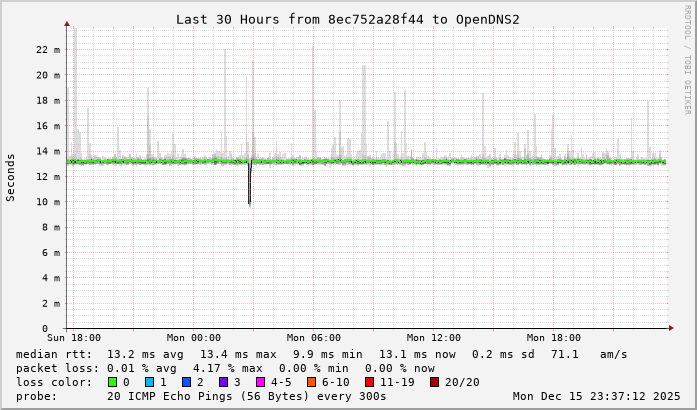Click the 'Seconds' y-axis label
The height and width of the screenshot is (410, 697).
11,177
